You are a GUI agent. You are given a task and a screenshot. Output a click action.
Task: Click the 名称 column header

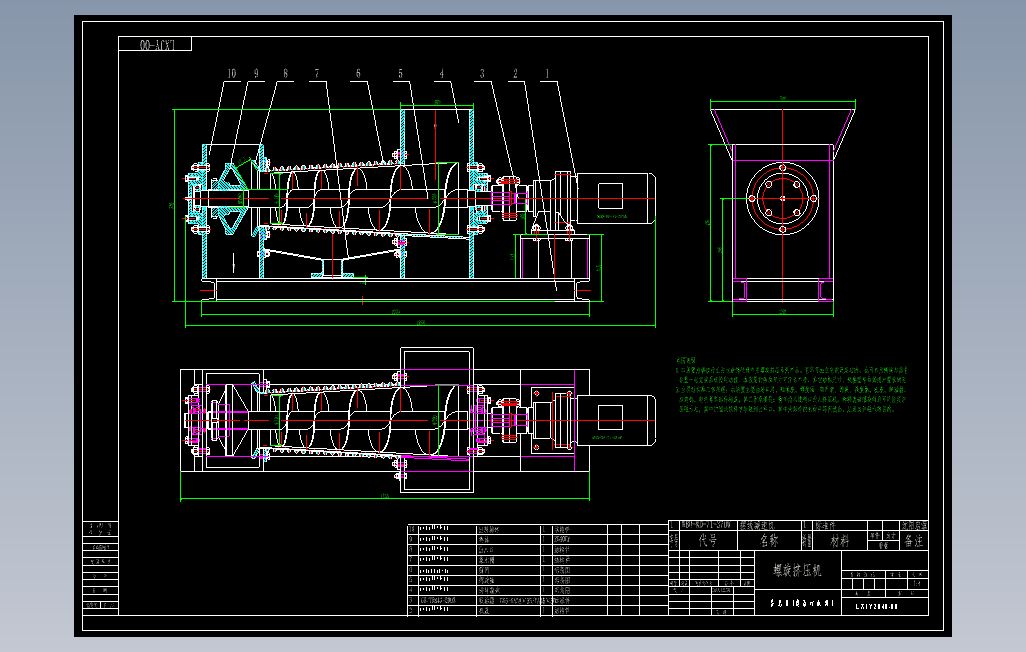click(x=770, y=540)
